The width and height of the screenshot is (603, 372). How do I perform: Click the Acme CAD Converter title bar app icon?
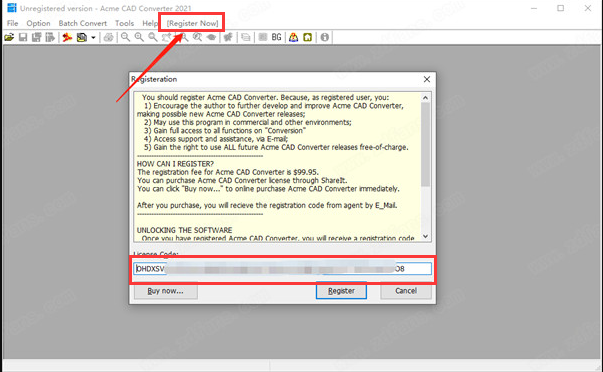[x=12, y=8]
